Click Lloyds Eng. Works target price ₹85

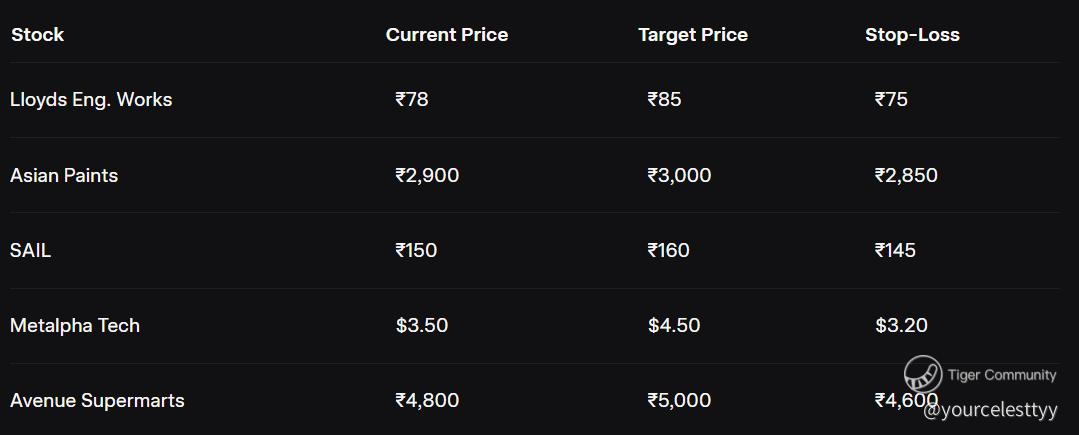tap(664, 100)
